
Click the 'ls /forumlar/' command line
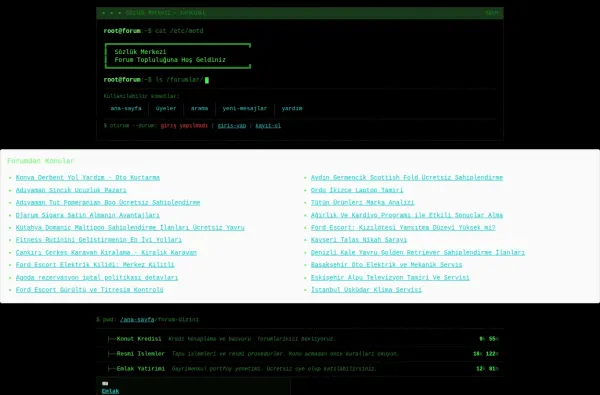click(179, 80)
